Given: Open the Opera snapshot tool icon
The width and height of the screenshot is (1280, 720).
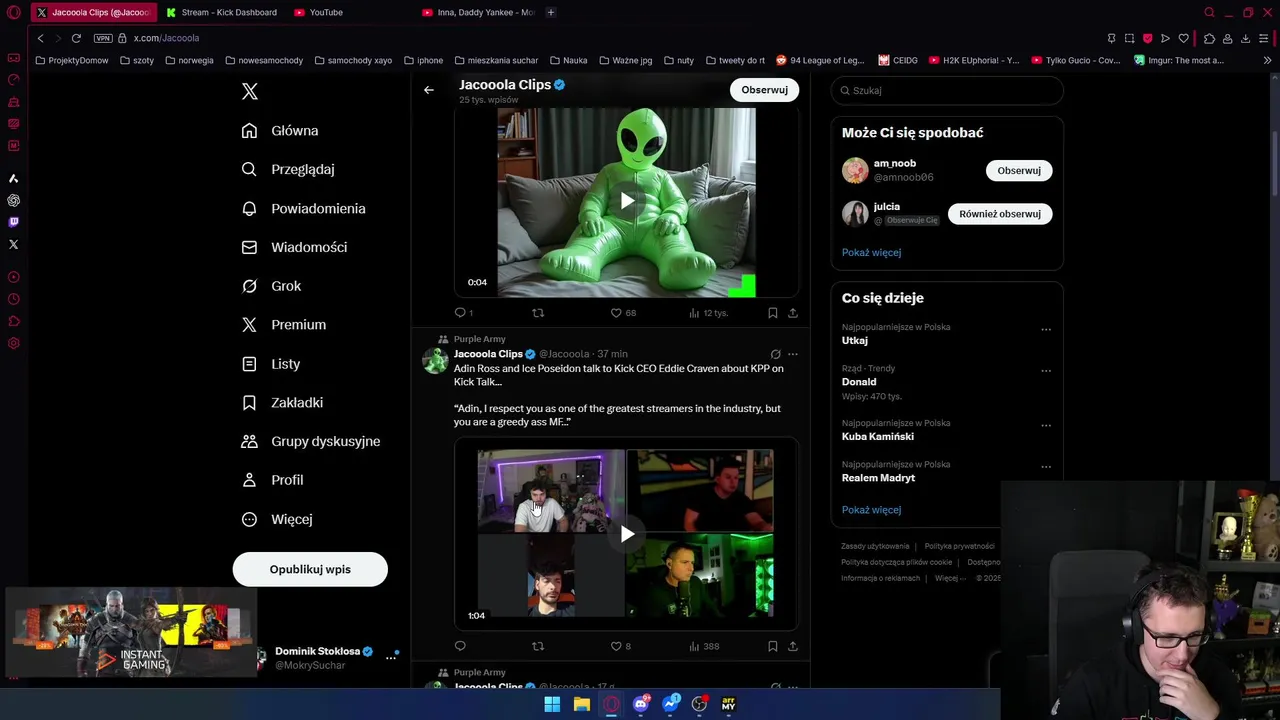Looking at the screenshot, I should [x=1129, y=38].
